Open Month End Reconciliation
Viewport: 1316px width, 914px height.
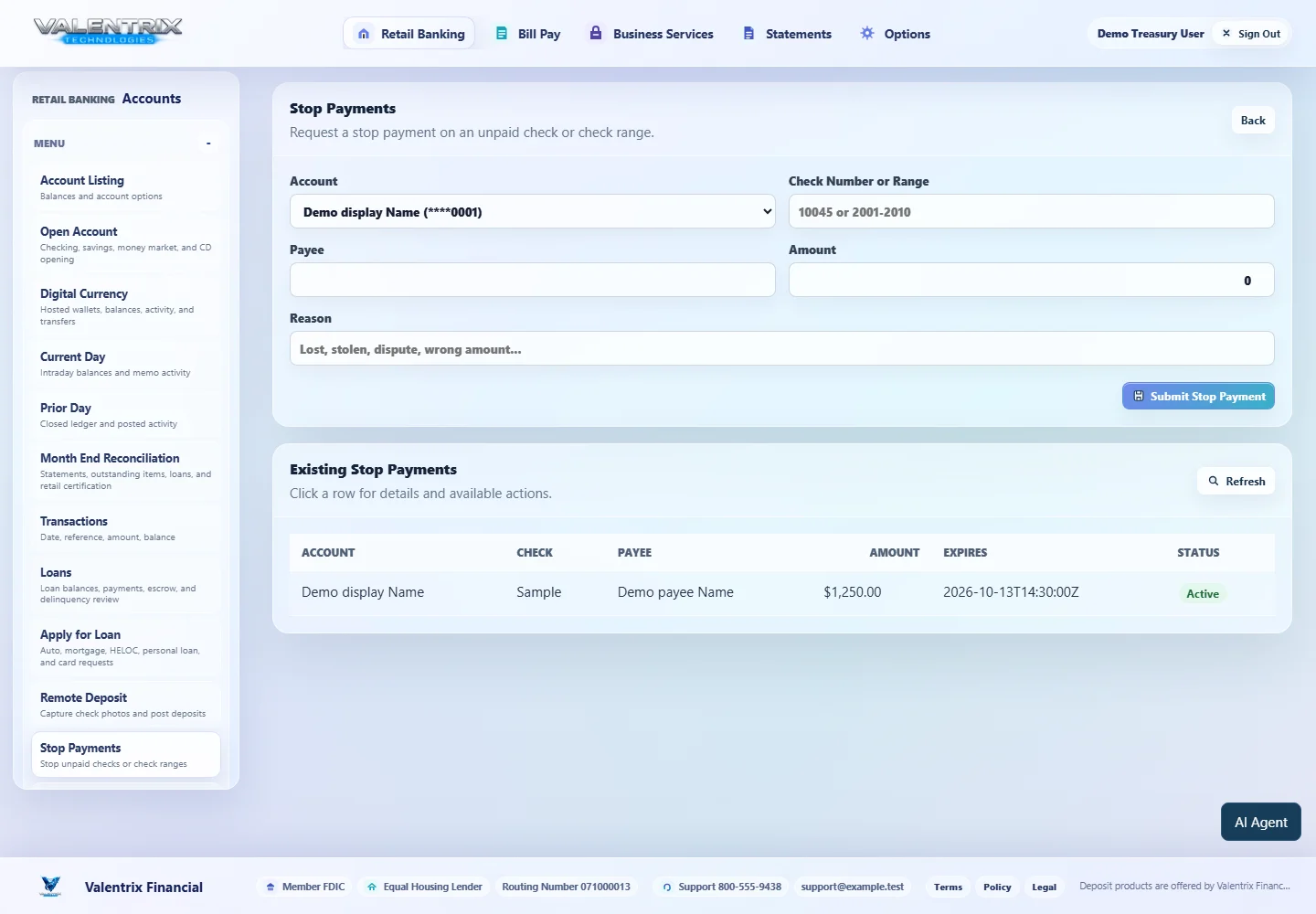point(126,472)
